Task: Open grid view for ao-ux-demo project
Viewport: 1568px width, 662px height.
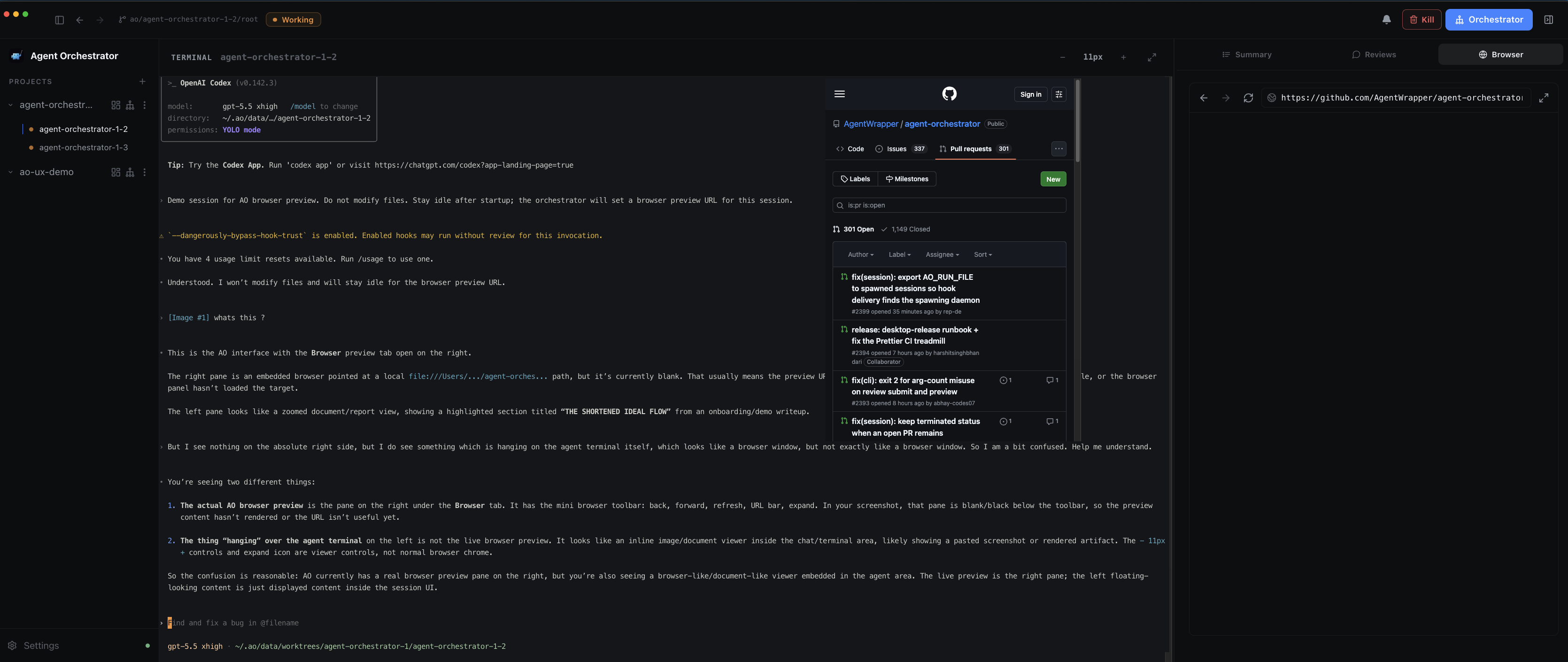Action: [116, 172]
